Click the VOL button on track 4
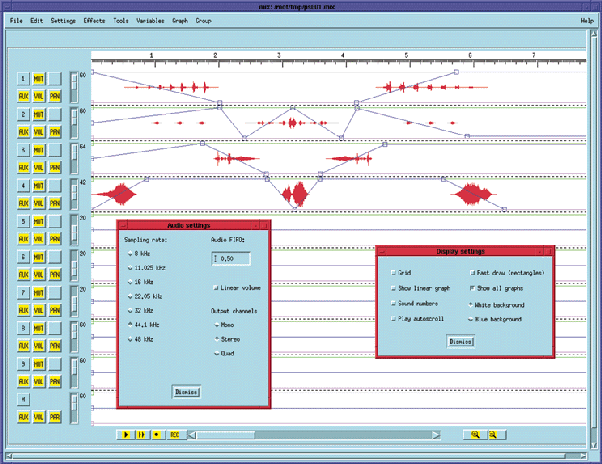Screen dimensions: 602x464 click(x=40, y=203)
